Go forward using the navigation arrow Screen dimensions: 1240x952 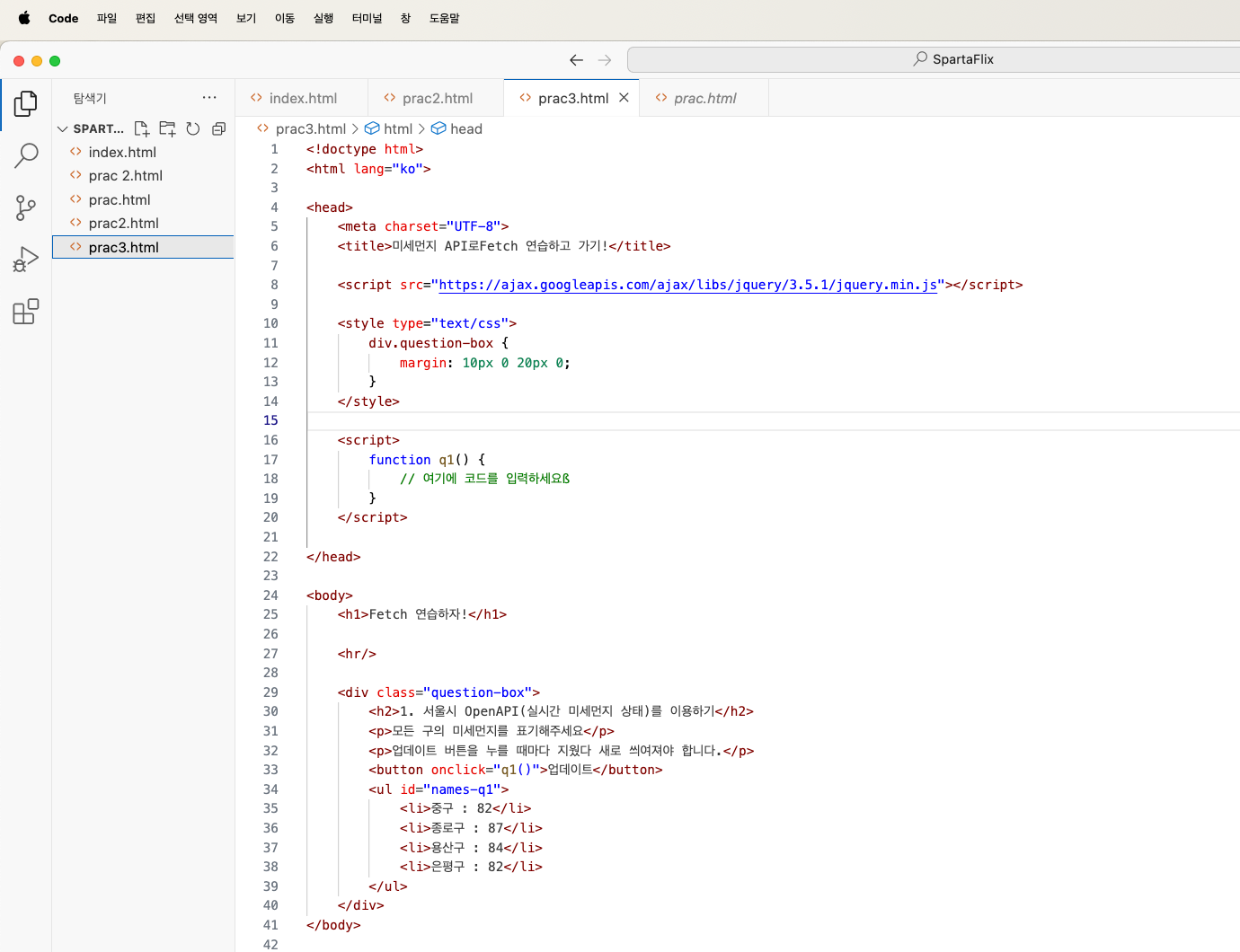tap(605, 60)
